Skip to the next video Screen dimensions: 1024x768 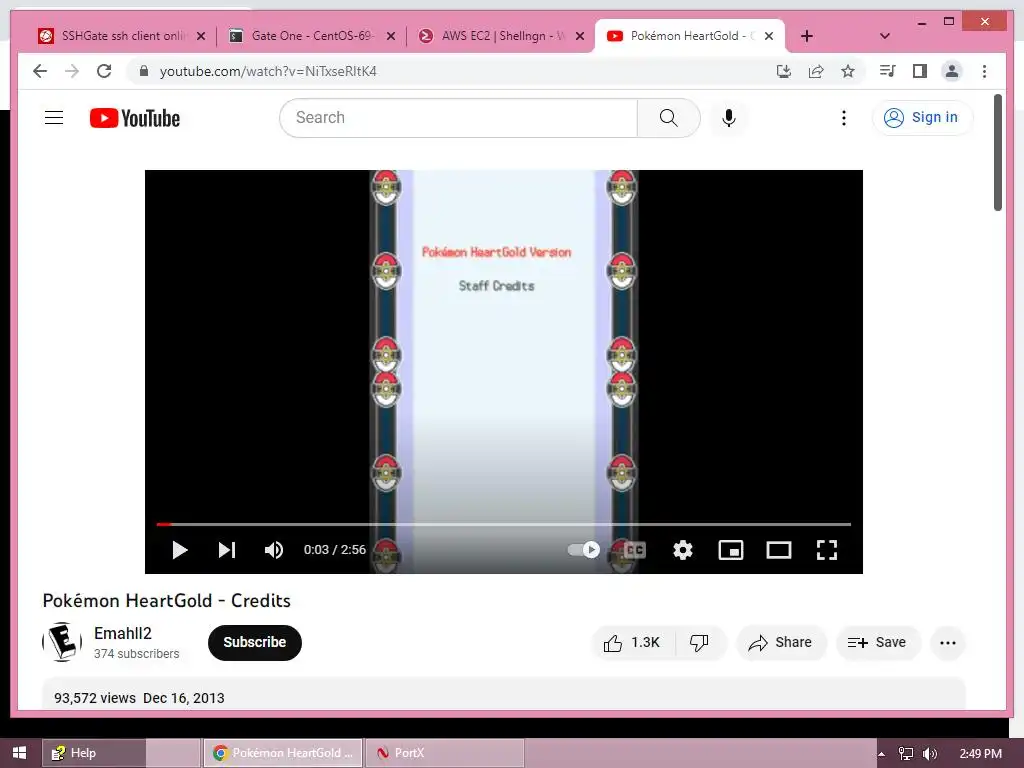(x=227, y=550)
